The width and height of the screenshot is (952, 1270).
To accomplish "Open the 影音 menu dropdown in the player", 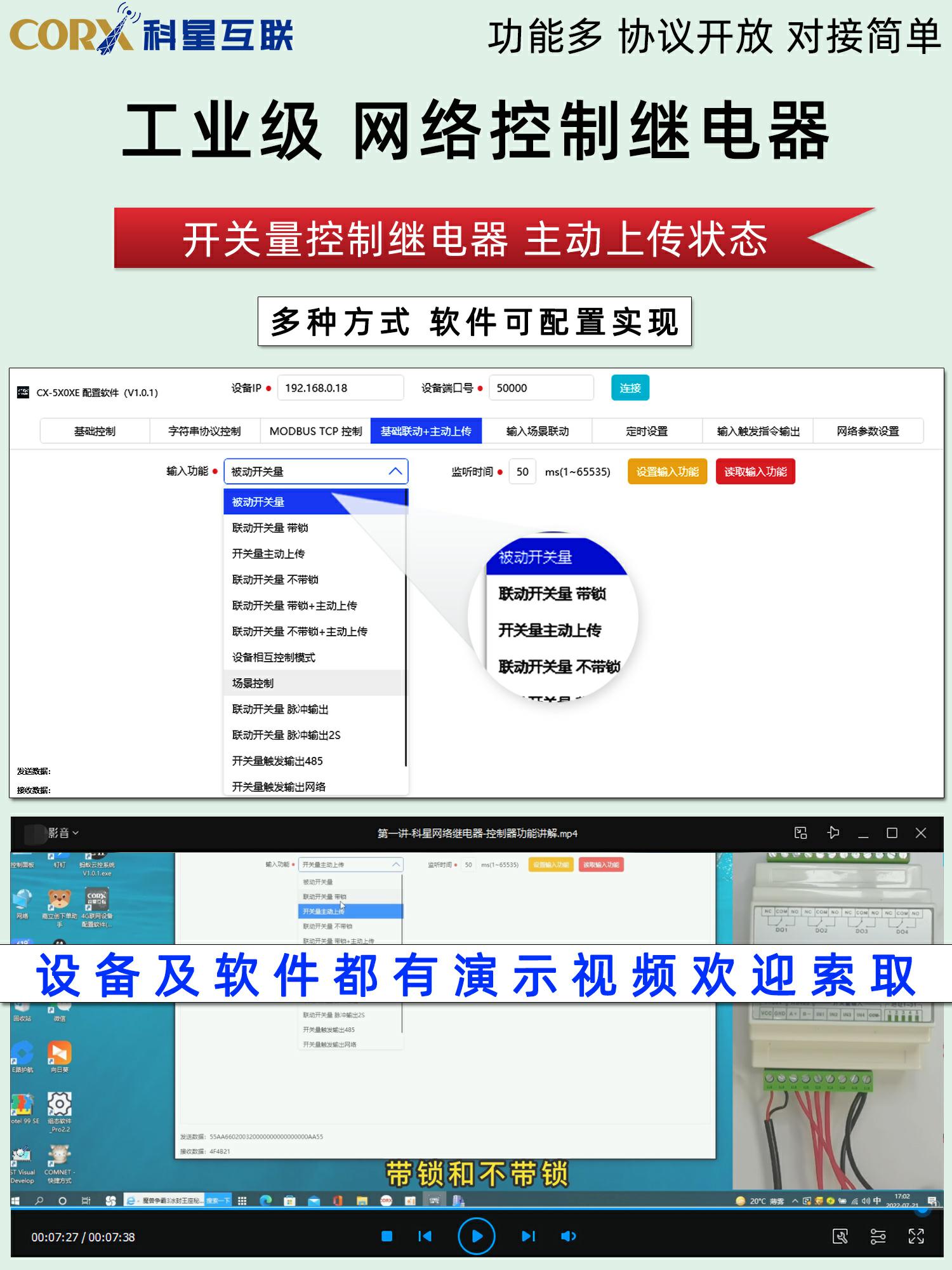I will (63, 832).
